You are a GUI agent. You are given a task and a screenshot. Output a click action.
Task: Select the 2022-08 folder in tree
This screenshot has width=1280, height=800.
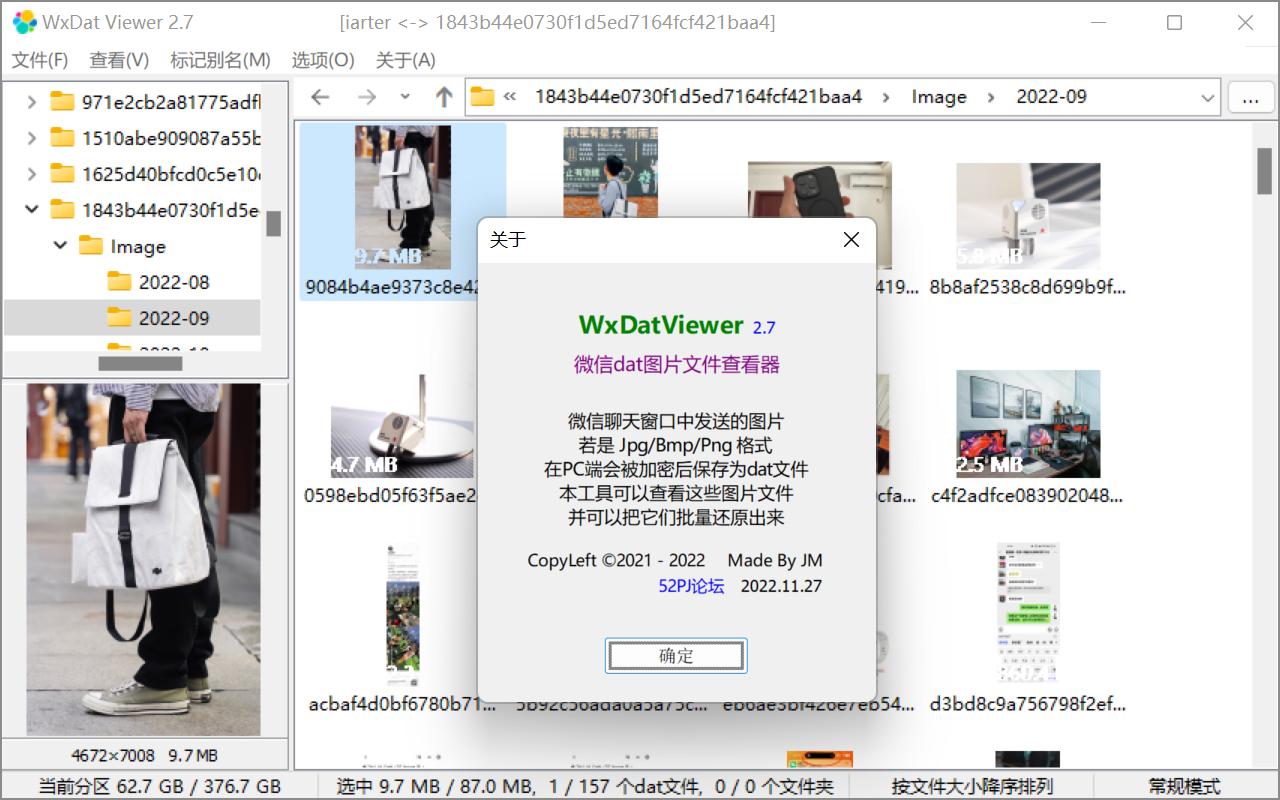[174, 282]
